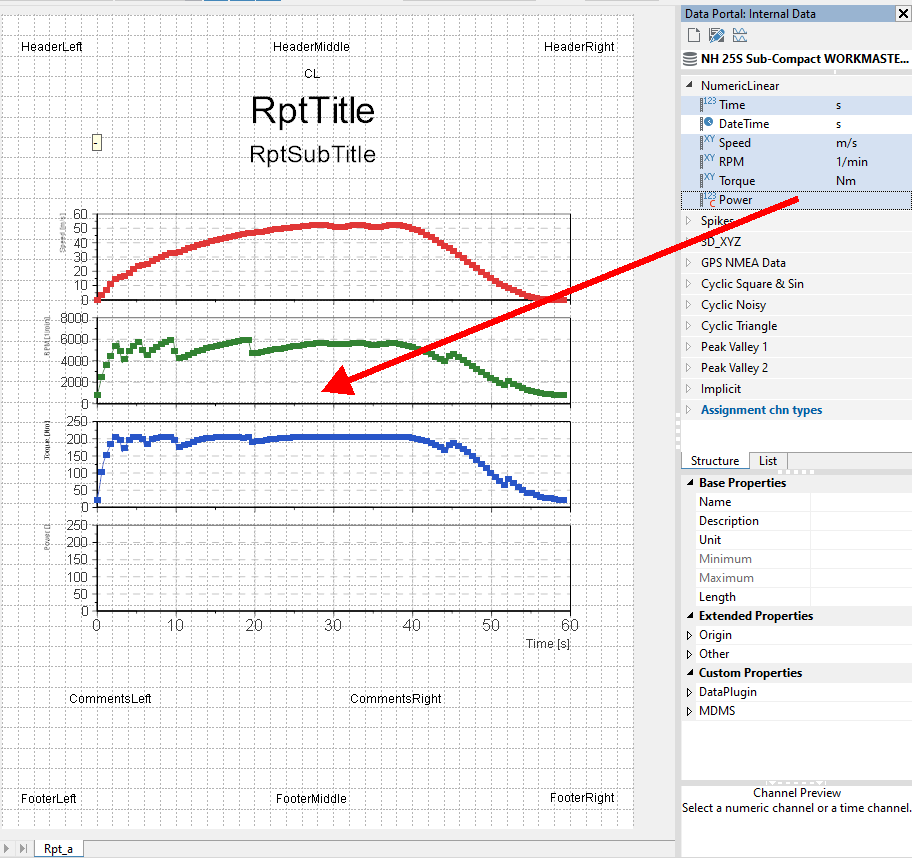Jump to last report sheet arrow
The width and height of the screenshot is (912, 858).
[x=23, y=848]
